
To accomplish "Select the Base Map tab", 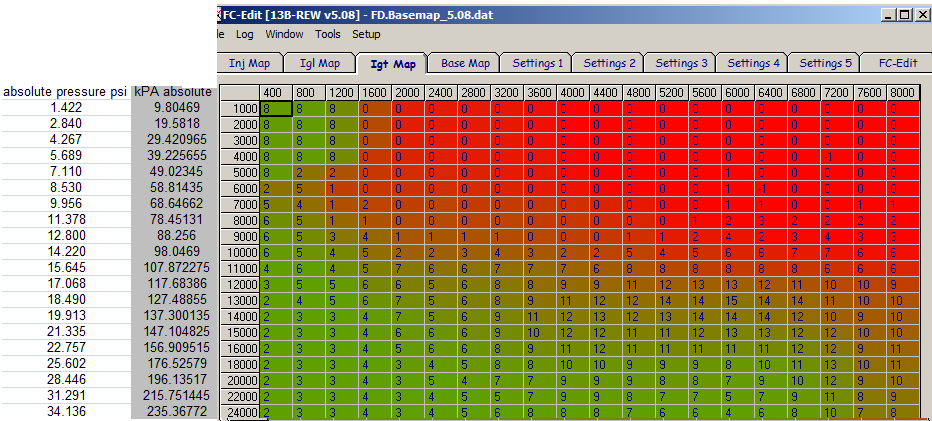I will point(465,63).
